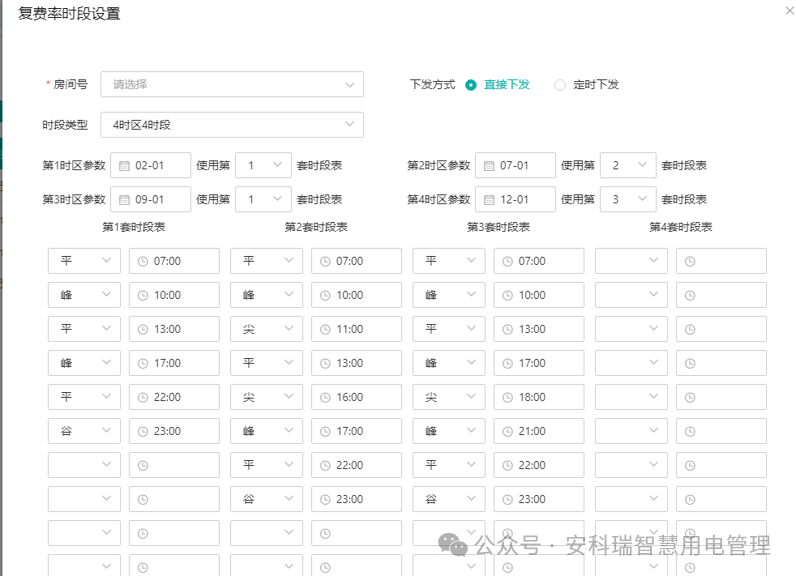This screenshot has height=577, width=796.
Task: Click the 下发方式 label
Action: (433, 85)
